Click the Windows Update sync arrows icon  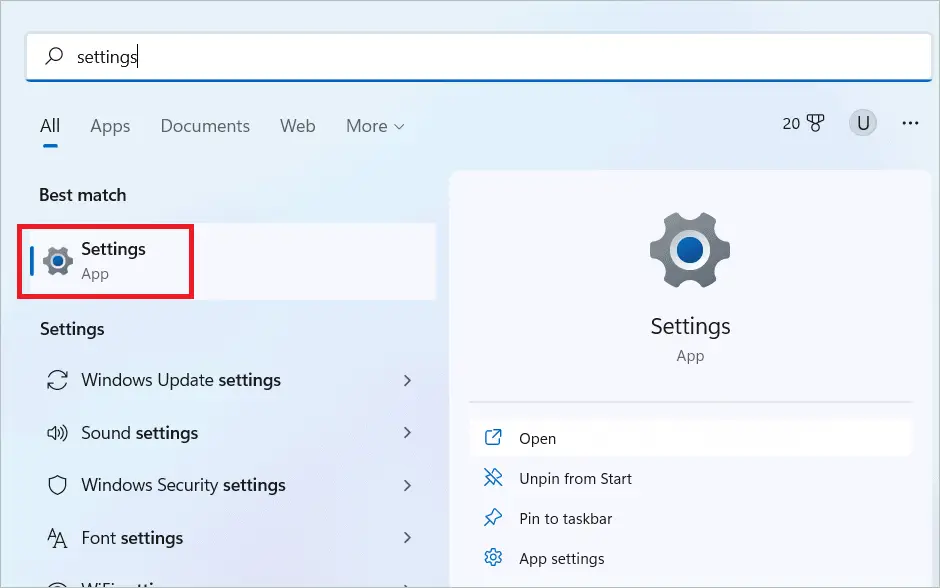57,380
